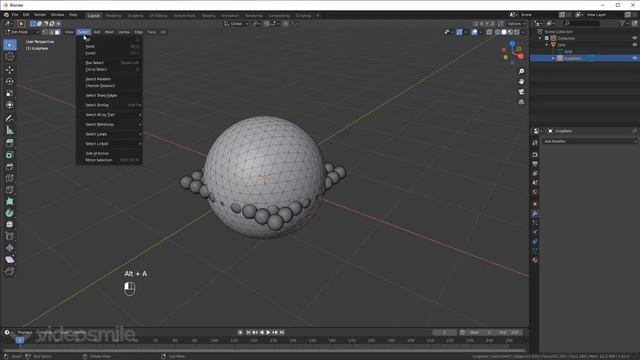This screenshot has width=640, height=360.
Task: Hide Collection using its eye icon
Action: click(635, 38)
